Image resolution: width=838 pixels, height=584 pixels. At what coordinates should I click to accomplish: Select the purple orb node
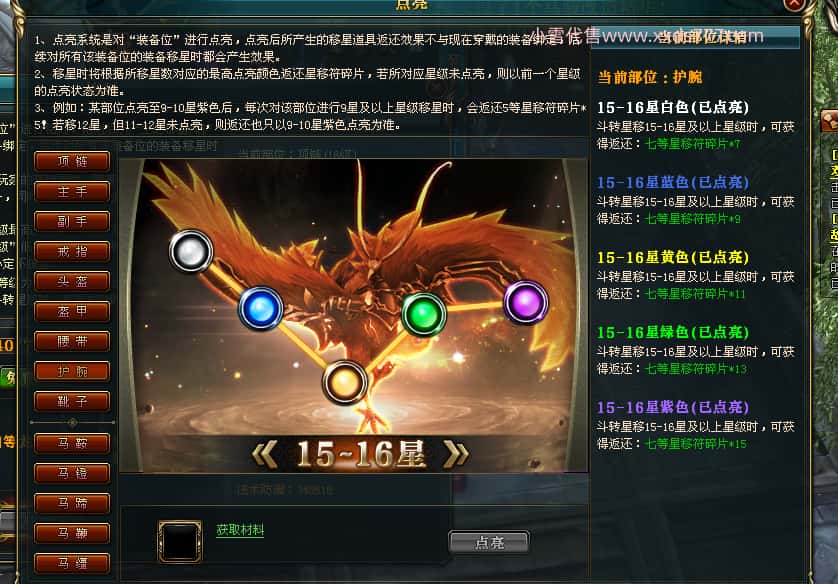pyautogui.click(x=526, y=302)
